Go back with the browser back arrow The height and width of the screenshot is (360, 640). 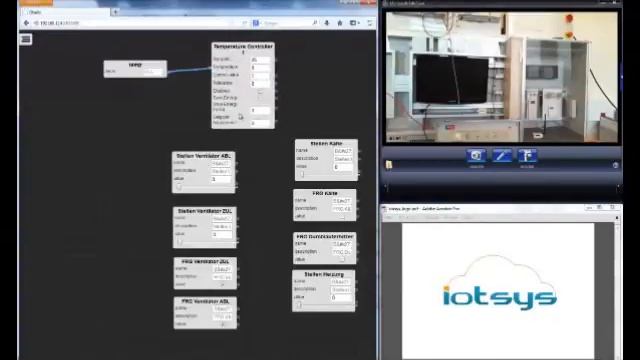[27, 23]
